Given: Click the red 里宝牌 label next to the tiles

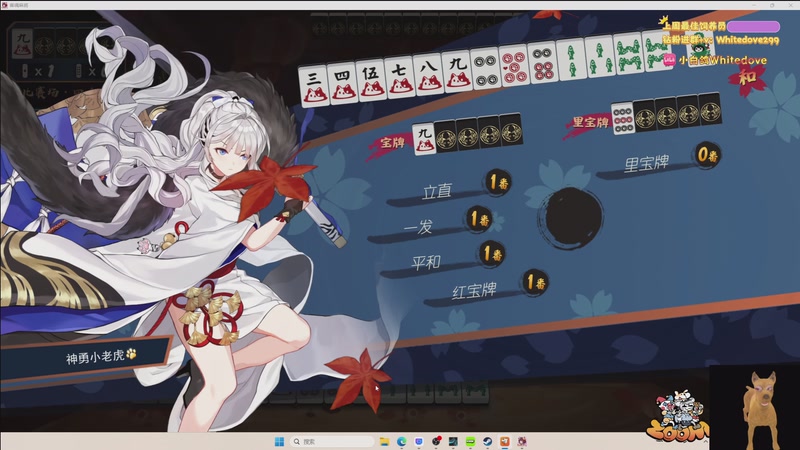Looking at the screenshot, I should tap(590, 121).
